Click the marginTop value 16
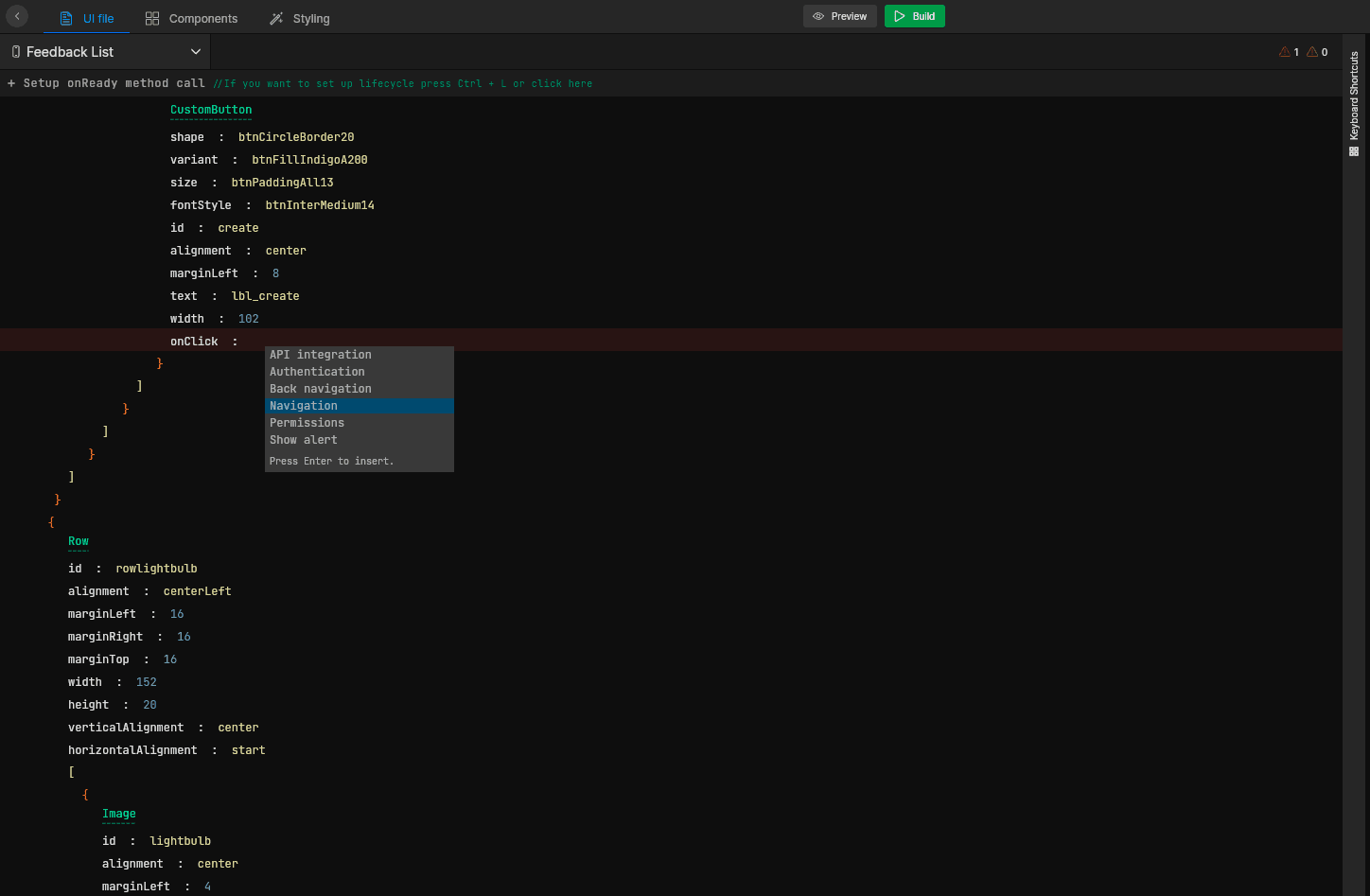This screenshot has width=1370, height=896. 170,659
